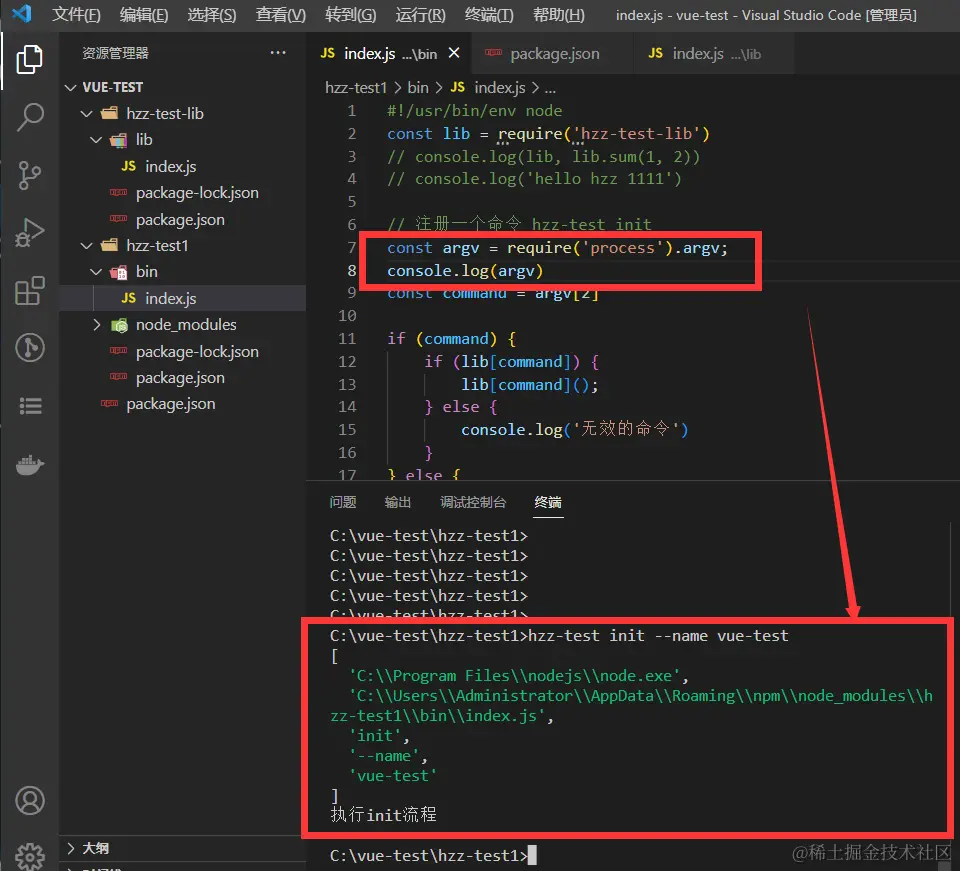Image resolution: width=960 pixels, height=871 pixels.
Task: Open package.json under hzz-test1
Action: click(180, 378)
